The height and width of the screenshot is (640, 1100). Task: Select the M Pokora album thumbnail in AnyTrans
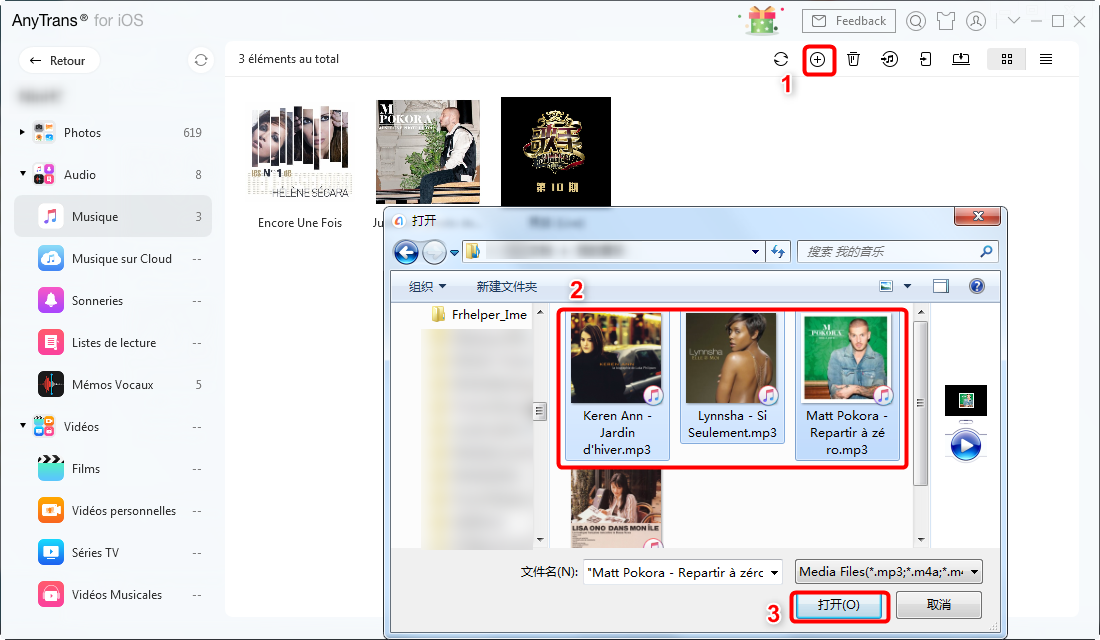point(428,152)
